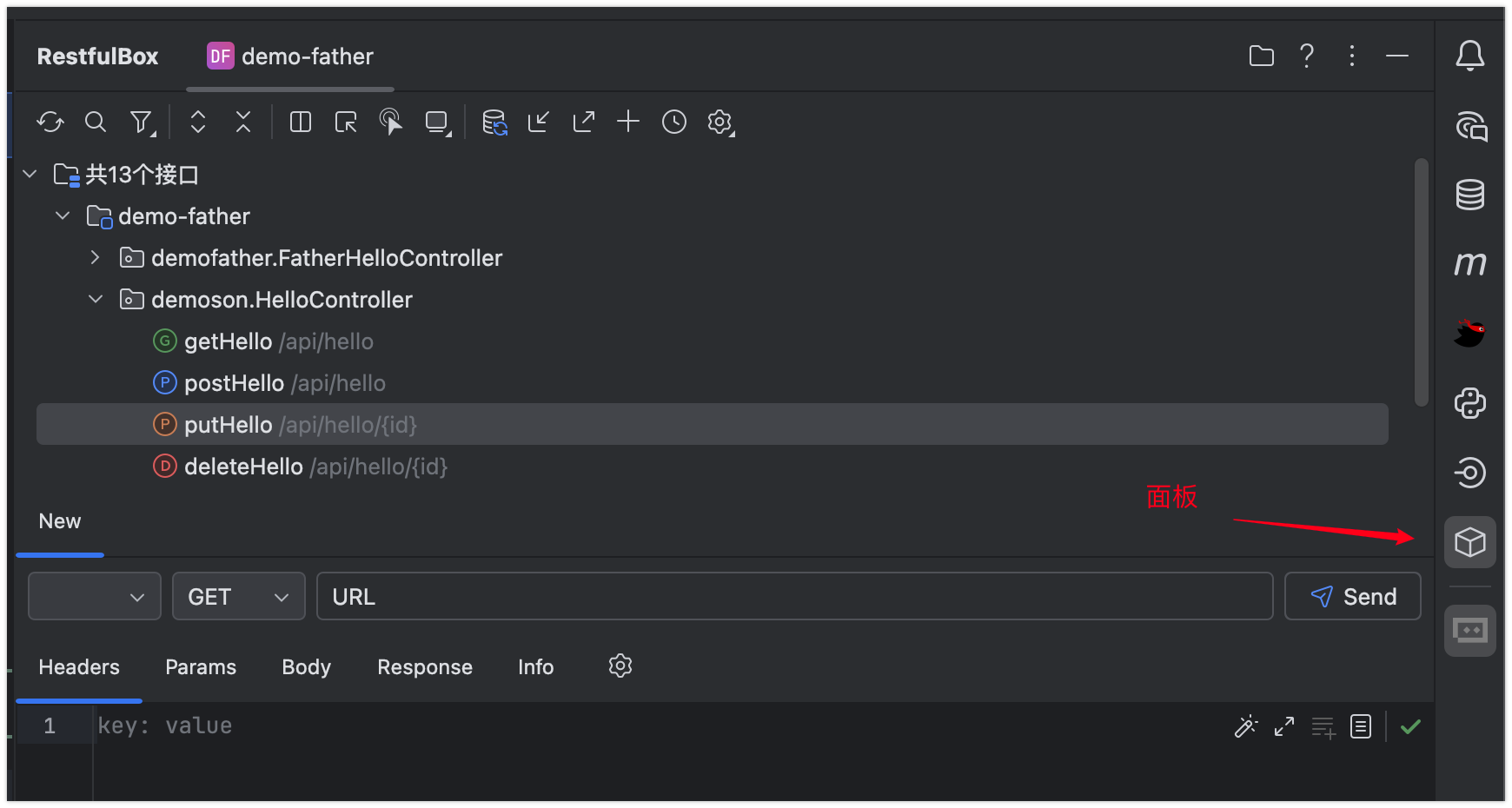Open the filter funnel icon
This screenshot has height=808, width=1512.
point(142,123)
